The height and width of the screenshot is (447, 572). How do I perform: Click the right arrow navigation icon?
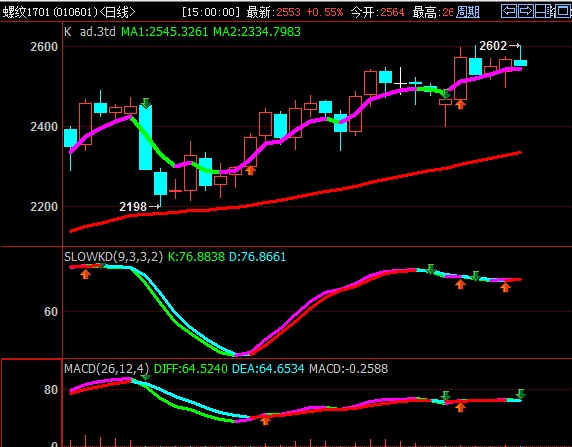[526, 11]
